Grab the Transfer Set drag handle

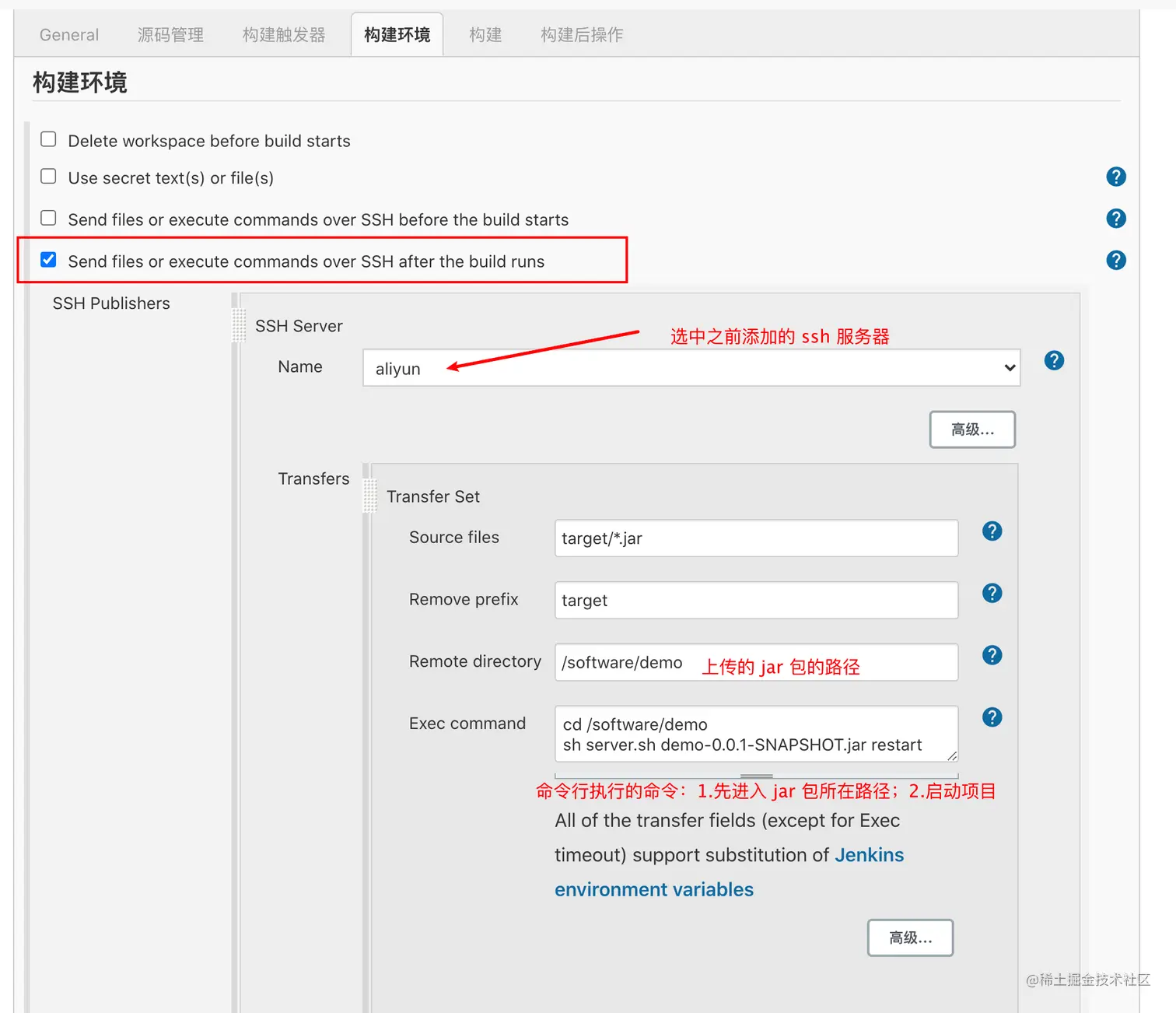pyautogui.click(x=370, y=496)
